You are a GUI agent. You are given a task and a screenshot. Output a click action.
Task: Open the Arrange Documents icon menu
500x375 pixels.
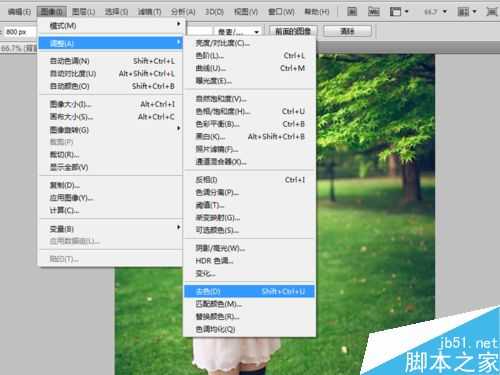click(x=467, y=12)
